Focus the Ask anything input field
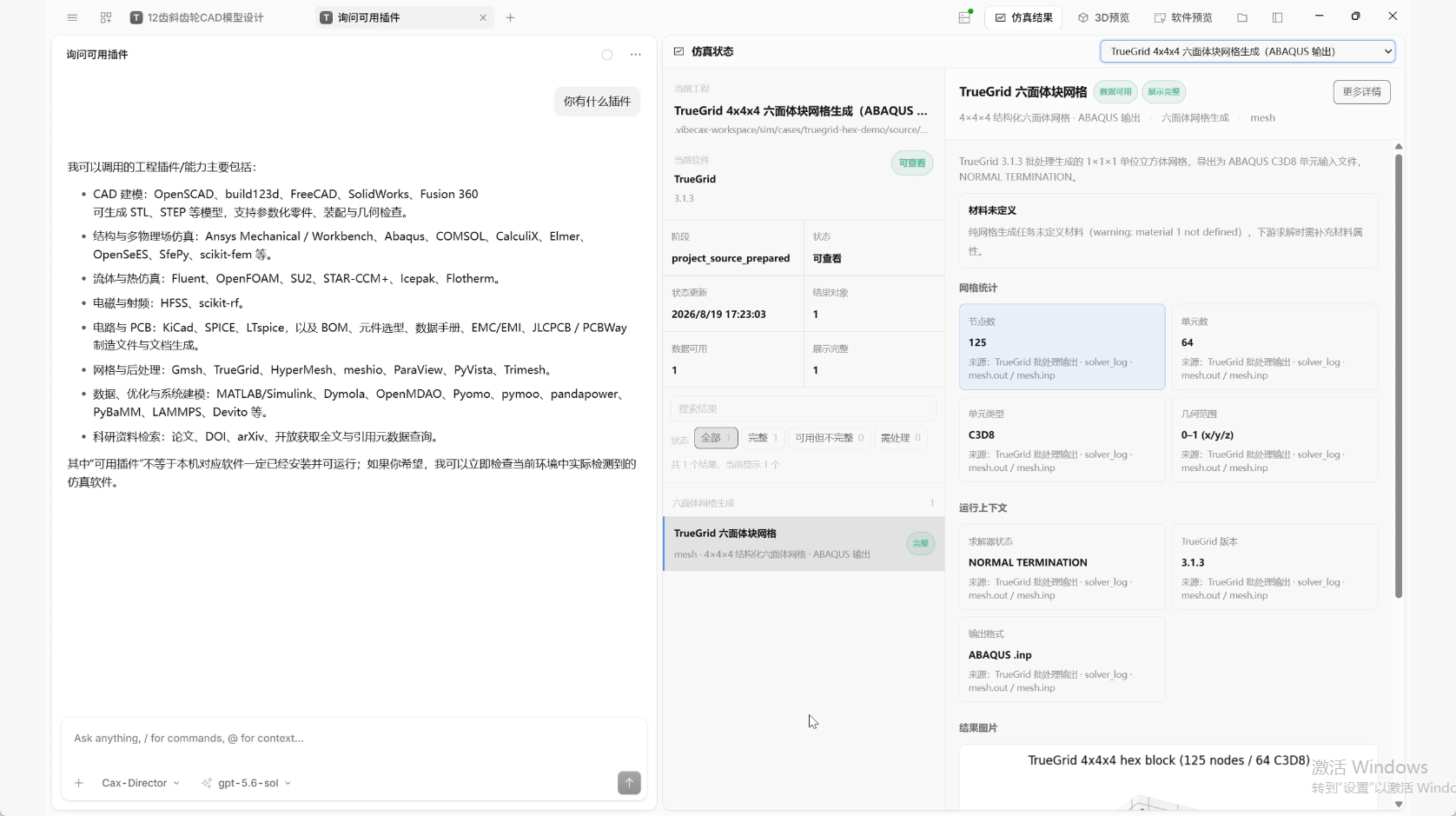This screenshot has width=1456, height=816. coord(354,739)
